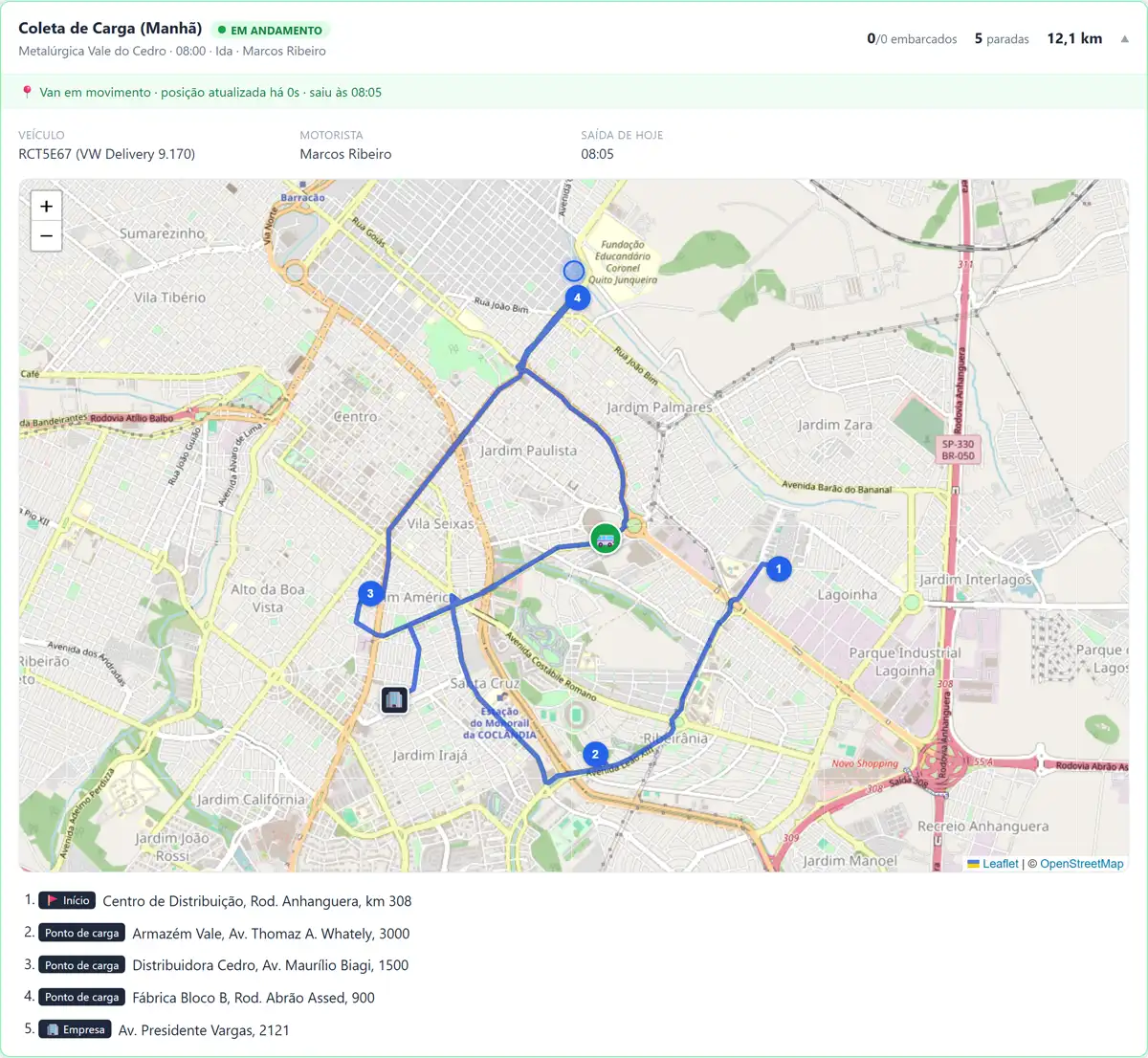Click the light blue circle start marker

573,271
